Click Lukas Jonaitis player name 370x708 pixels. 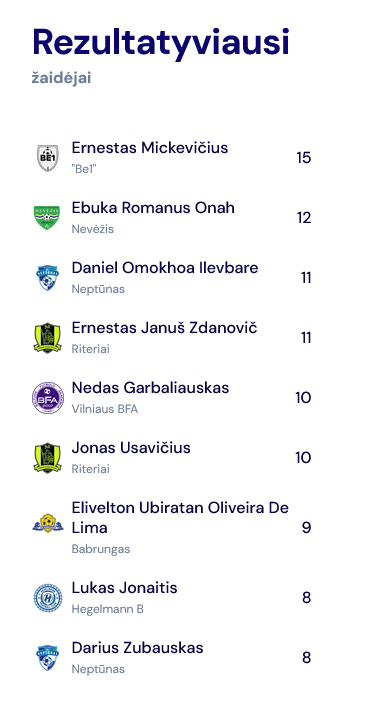coord(124,588)
